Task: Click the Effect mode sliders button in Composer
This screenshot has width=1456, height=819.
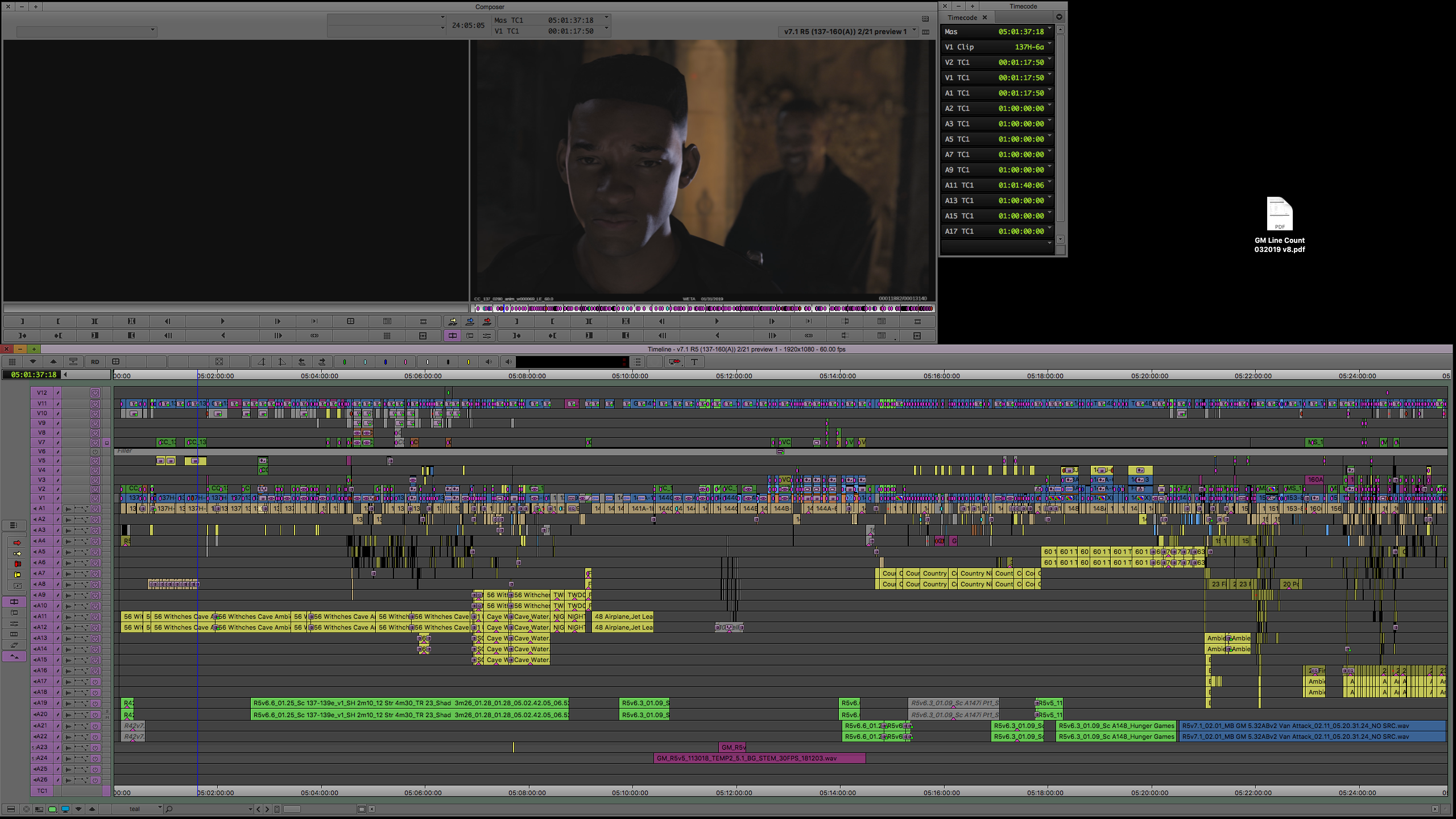Action: point(487,336)
